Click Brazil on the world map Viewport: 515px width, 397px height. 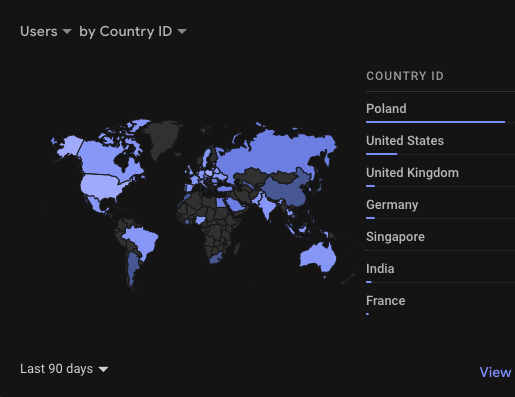(x=142, y=242)
